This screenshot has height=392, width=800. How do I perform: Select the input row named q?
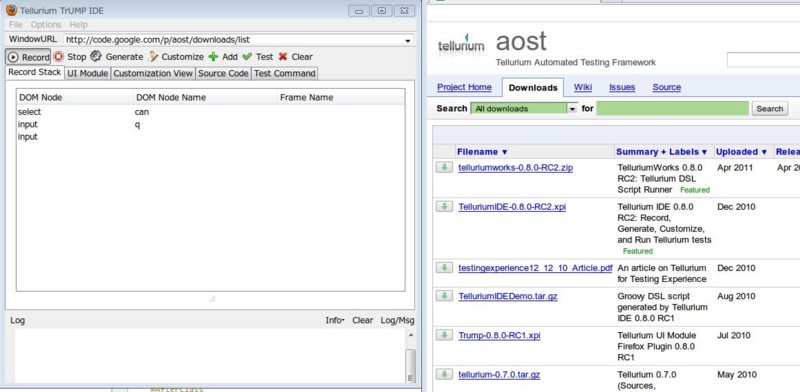click(x=211, y=124)
